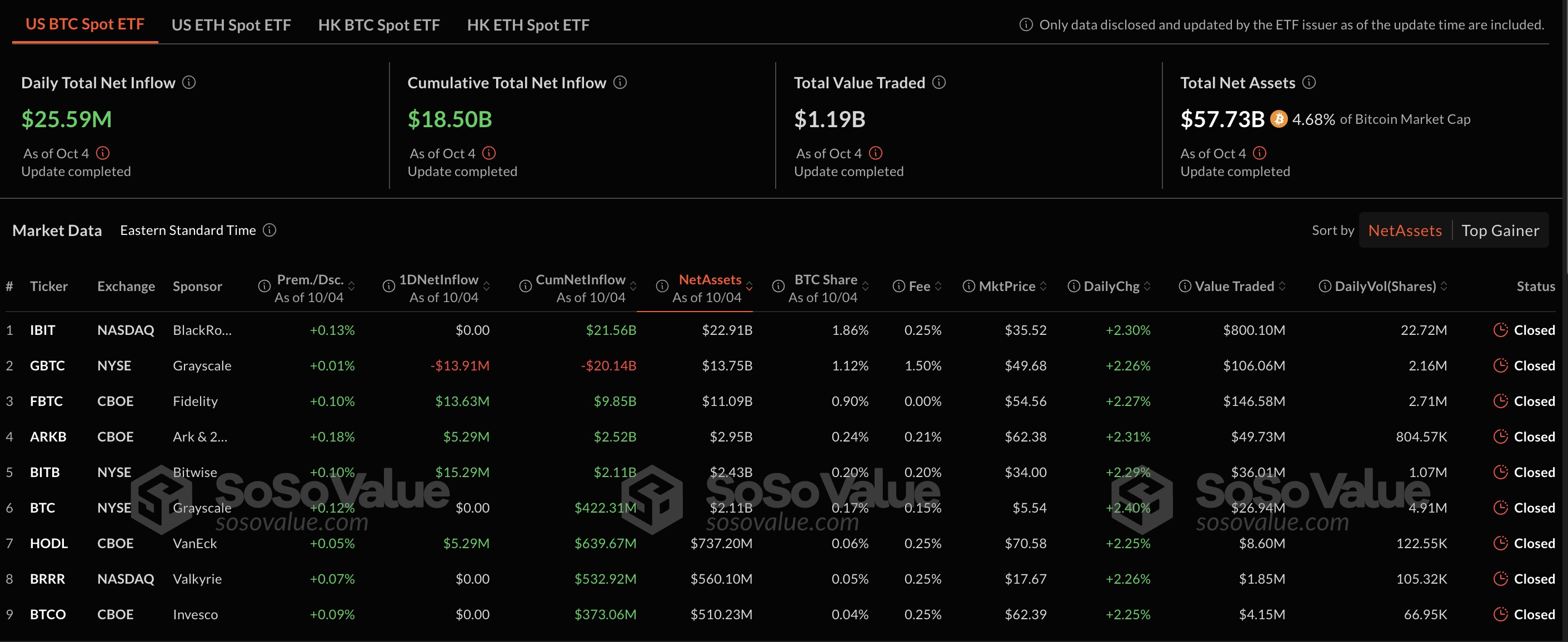This screenshot has width=1568, height=642.
Task: Click info icon of DailyChg column
Action: [1073, 286]
